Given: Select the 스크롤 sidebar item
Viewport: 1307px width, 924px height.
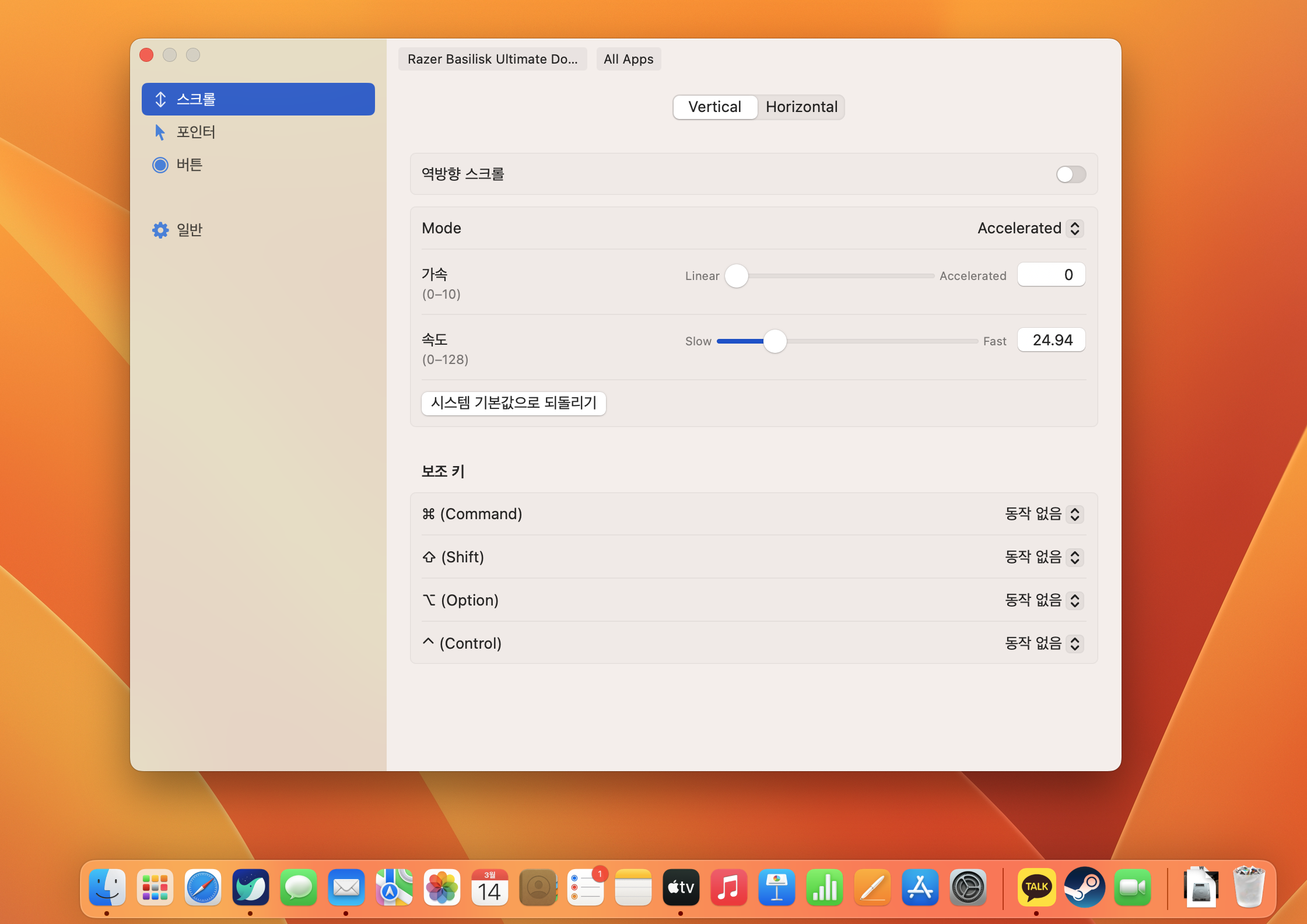Looking at the screenshot, I should coord(257,99).
